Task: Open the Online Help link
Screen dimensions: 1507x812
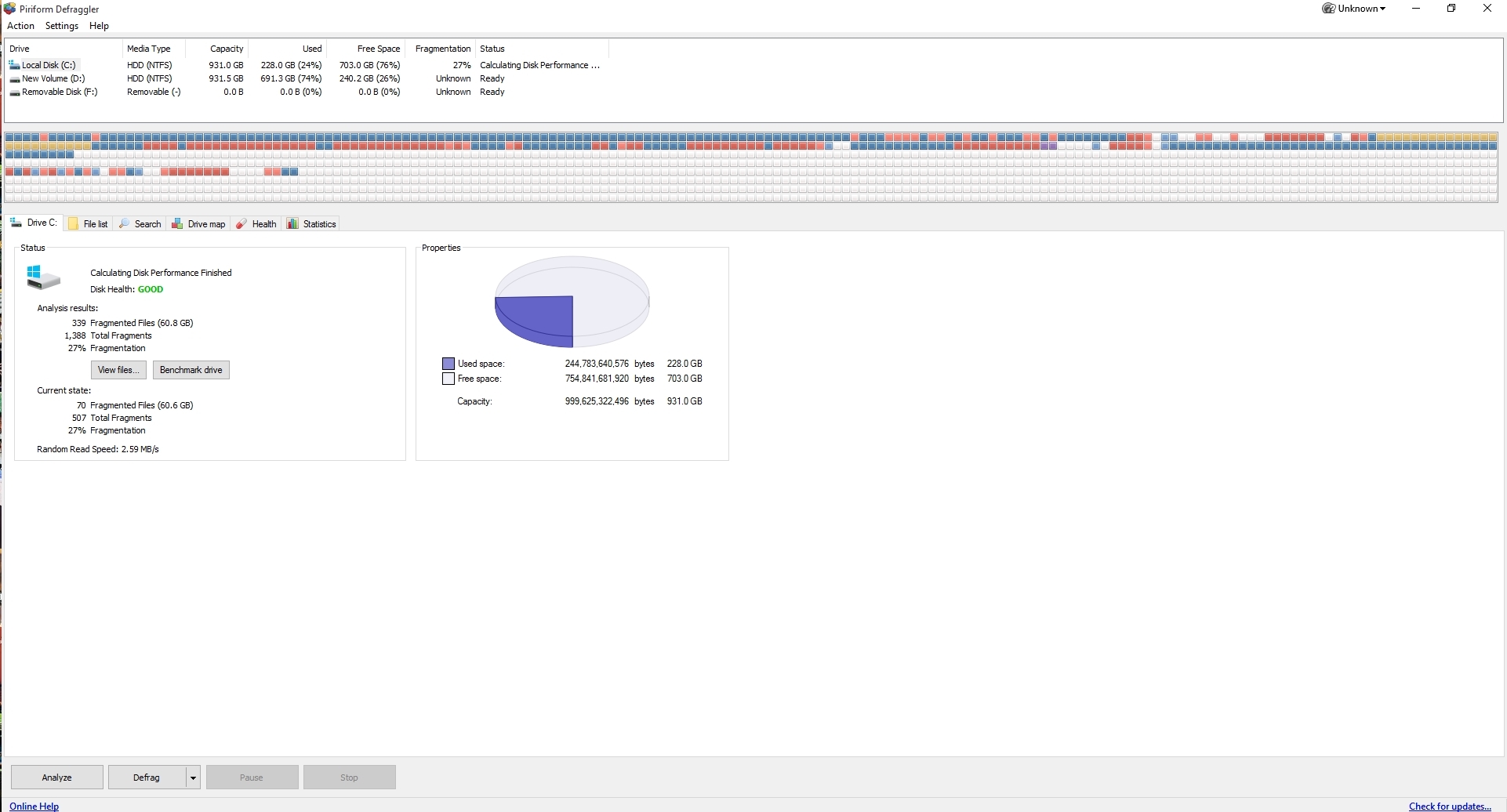Action: coord(33,806)
